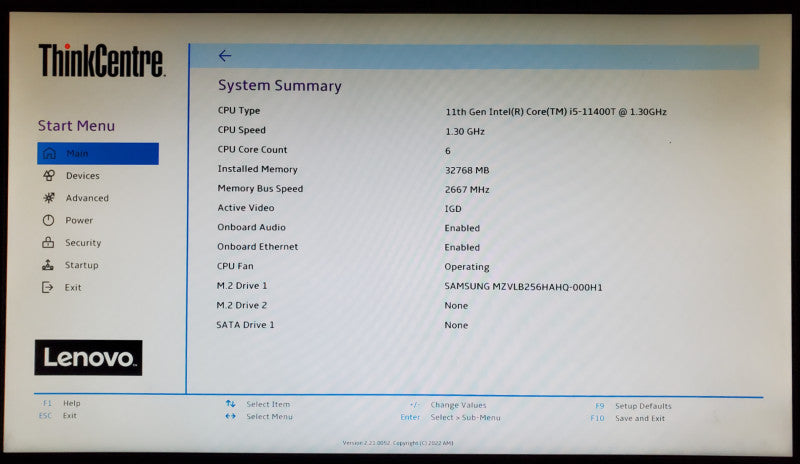Select the Onboard Audio label
Image resolution: width=800 pixels, height=464 pixels.
click(x=252, y=227)
